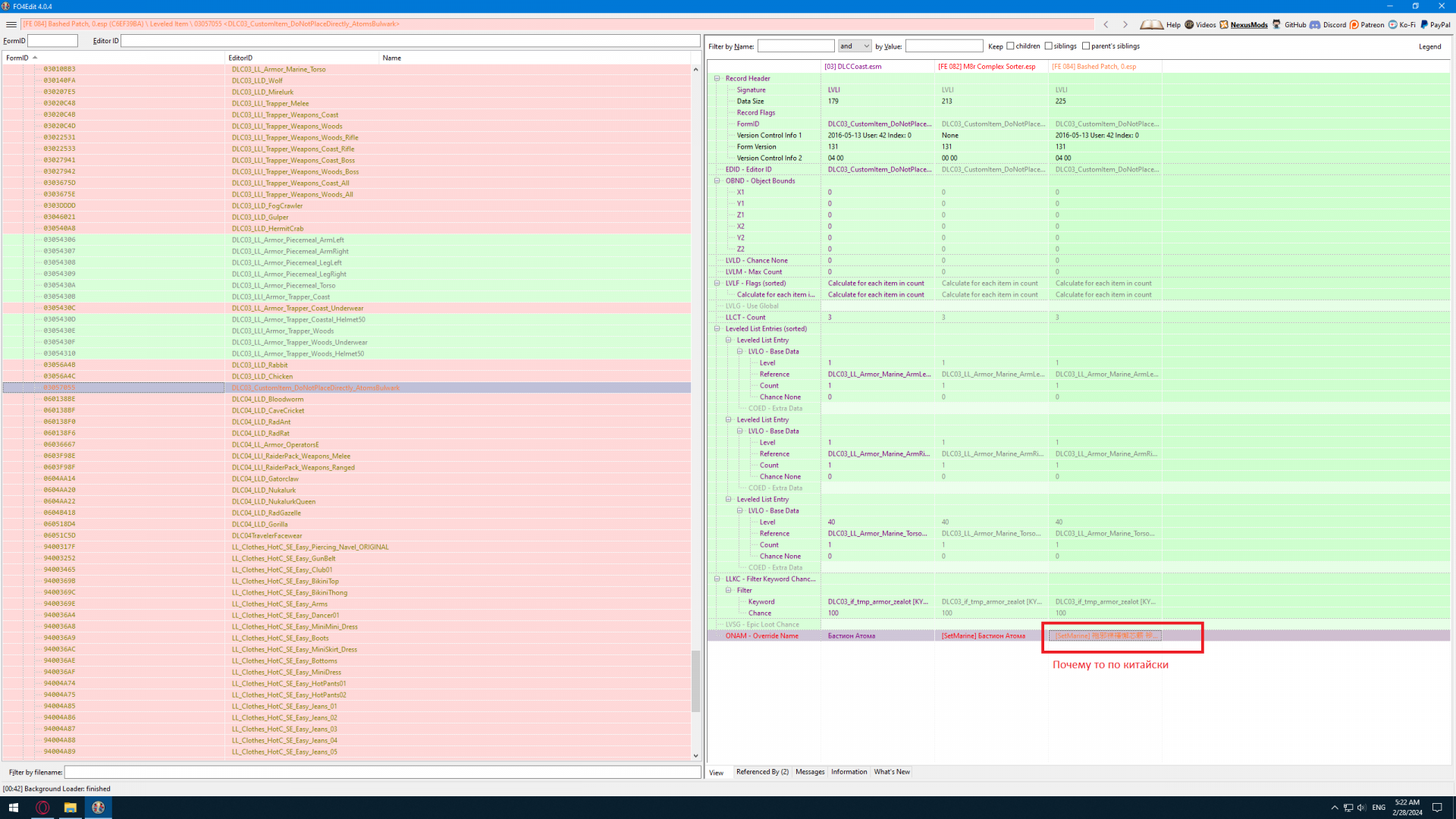Open Help book icon

coord(1151,24)
